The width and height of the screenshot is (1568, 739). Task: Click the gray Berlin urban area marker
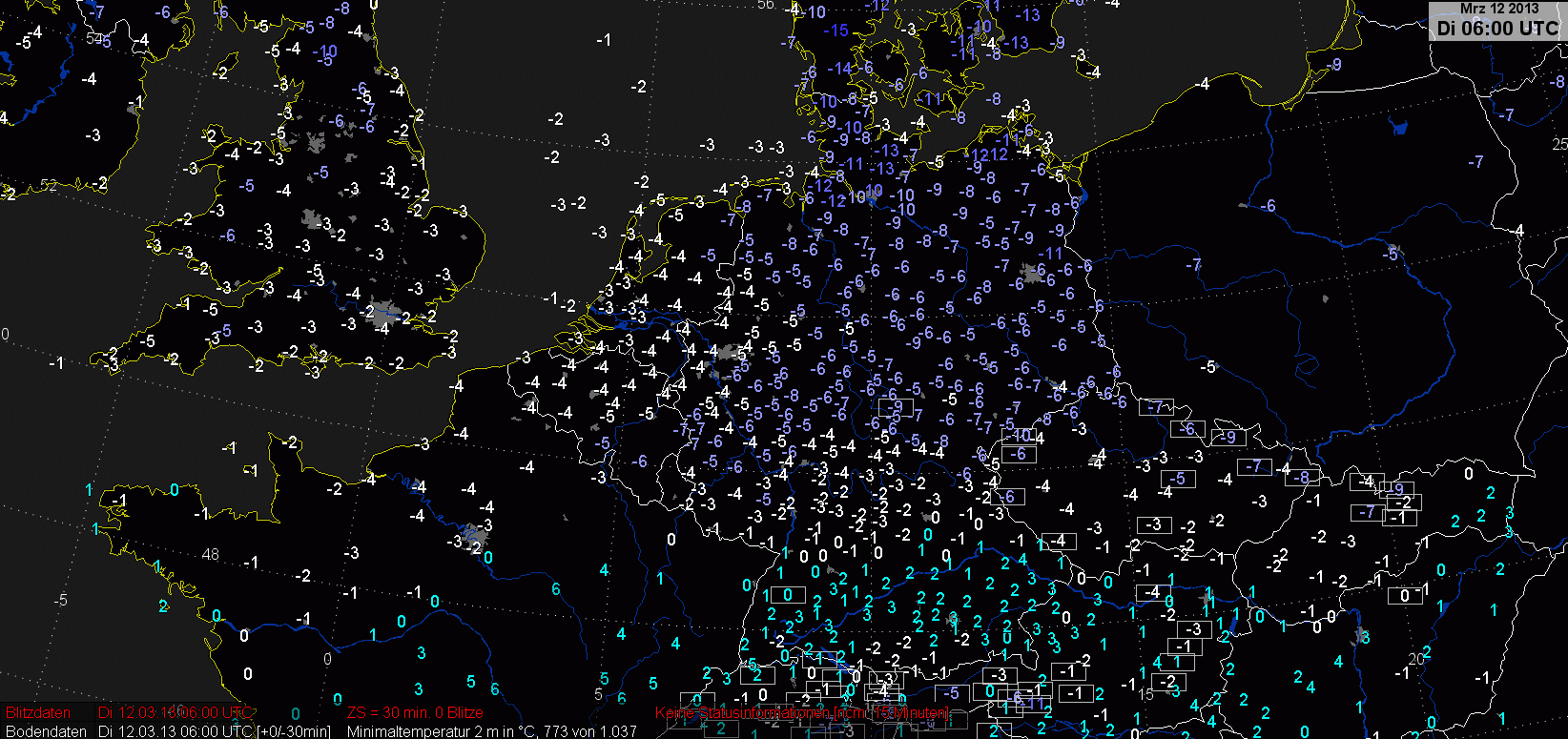(x=1030, y=274)
